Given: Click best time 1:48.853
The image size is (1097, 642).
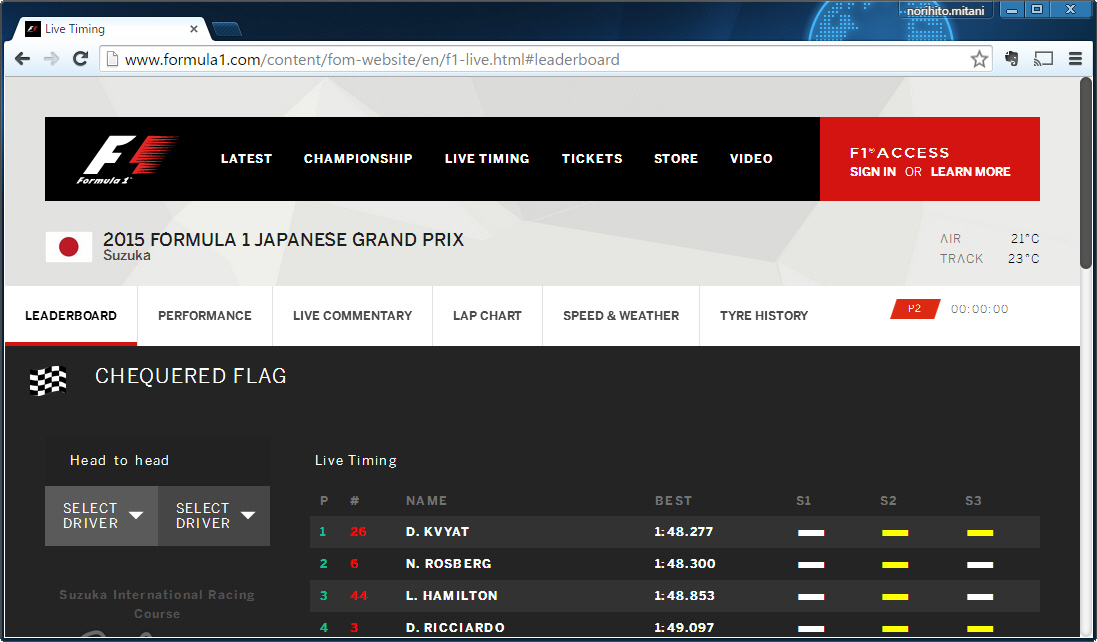Looking at the screenshot, I should (x=684, y=596).
